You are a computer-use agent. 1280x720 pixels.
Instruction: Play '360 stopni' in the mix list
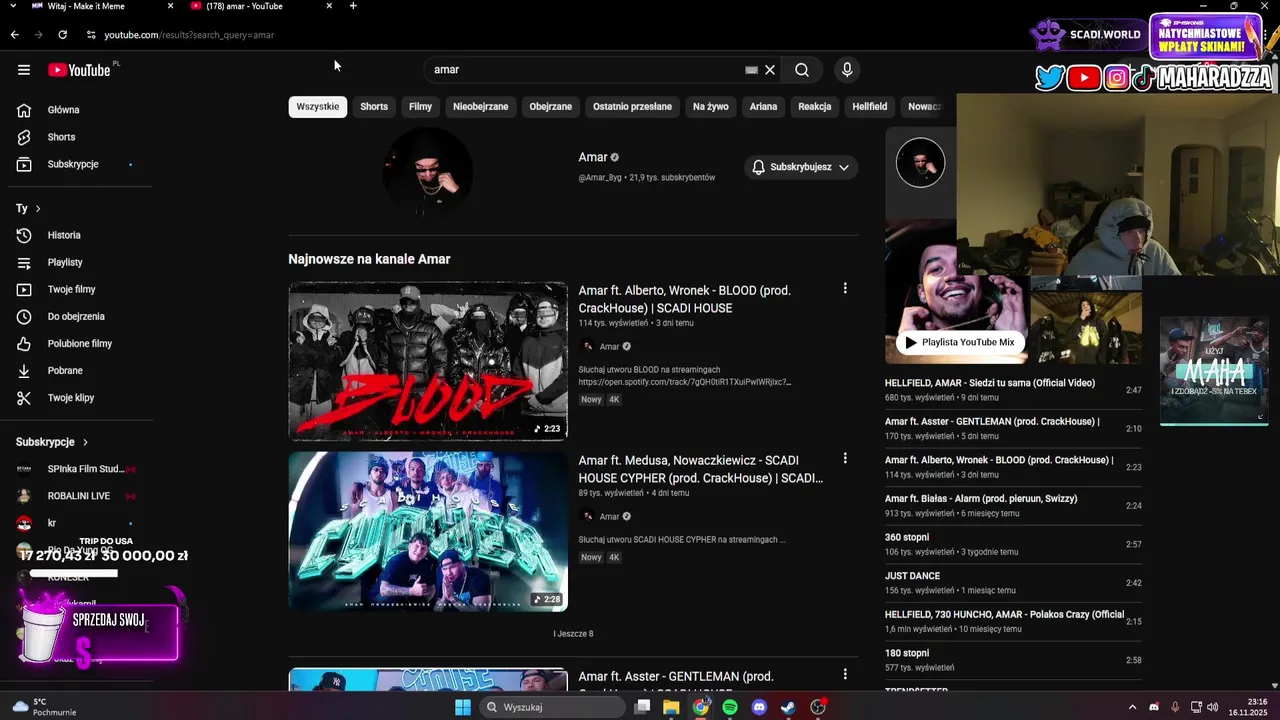1013,544
